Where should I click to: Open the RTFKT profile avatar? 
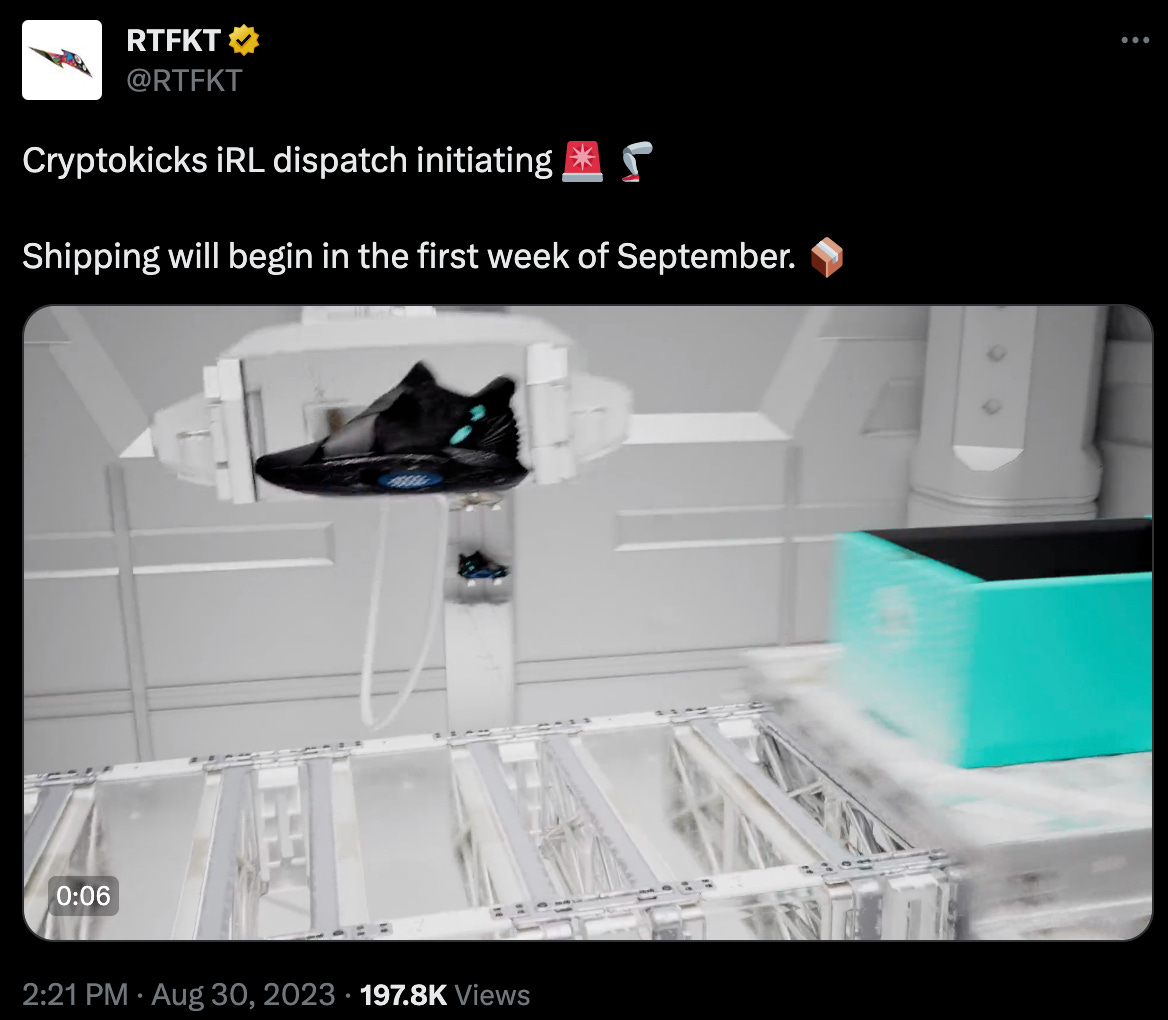click(62, 60)
